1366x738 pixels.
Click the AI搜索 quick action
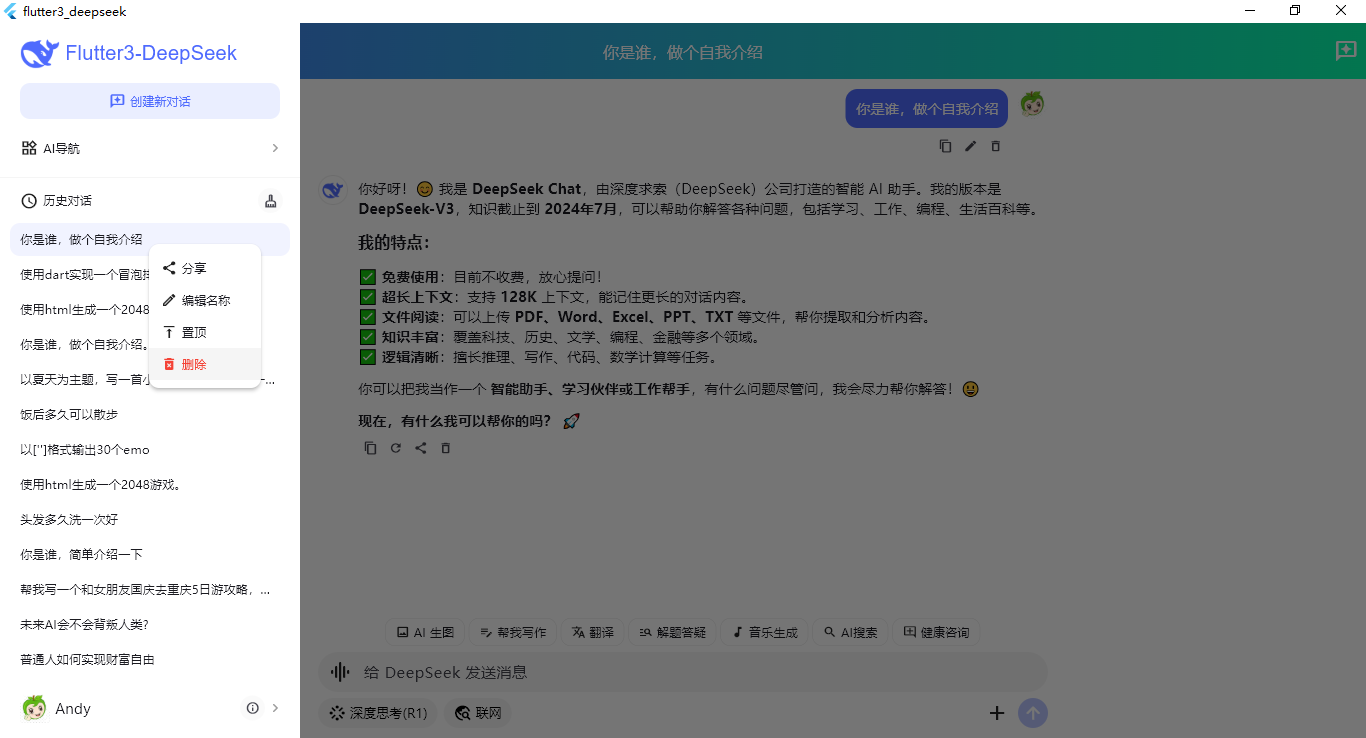(x=851, y=632)
